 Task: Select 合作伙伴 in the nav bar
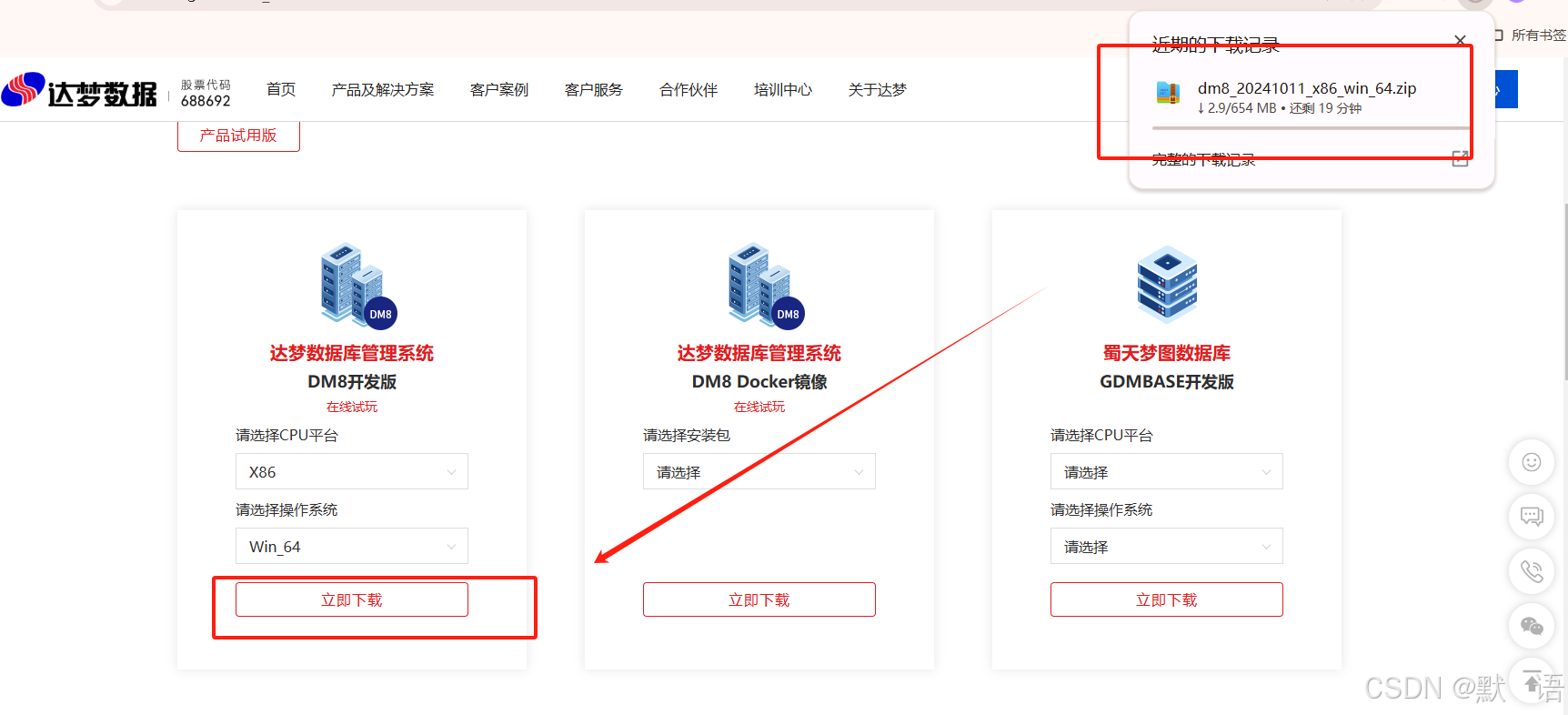[x=689, y=89]
